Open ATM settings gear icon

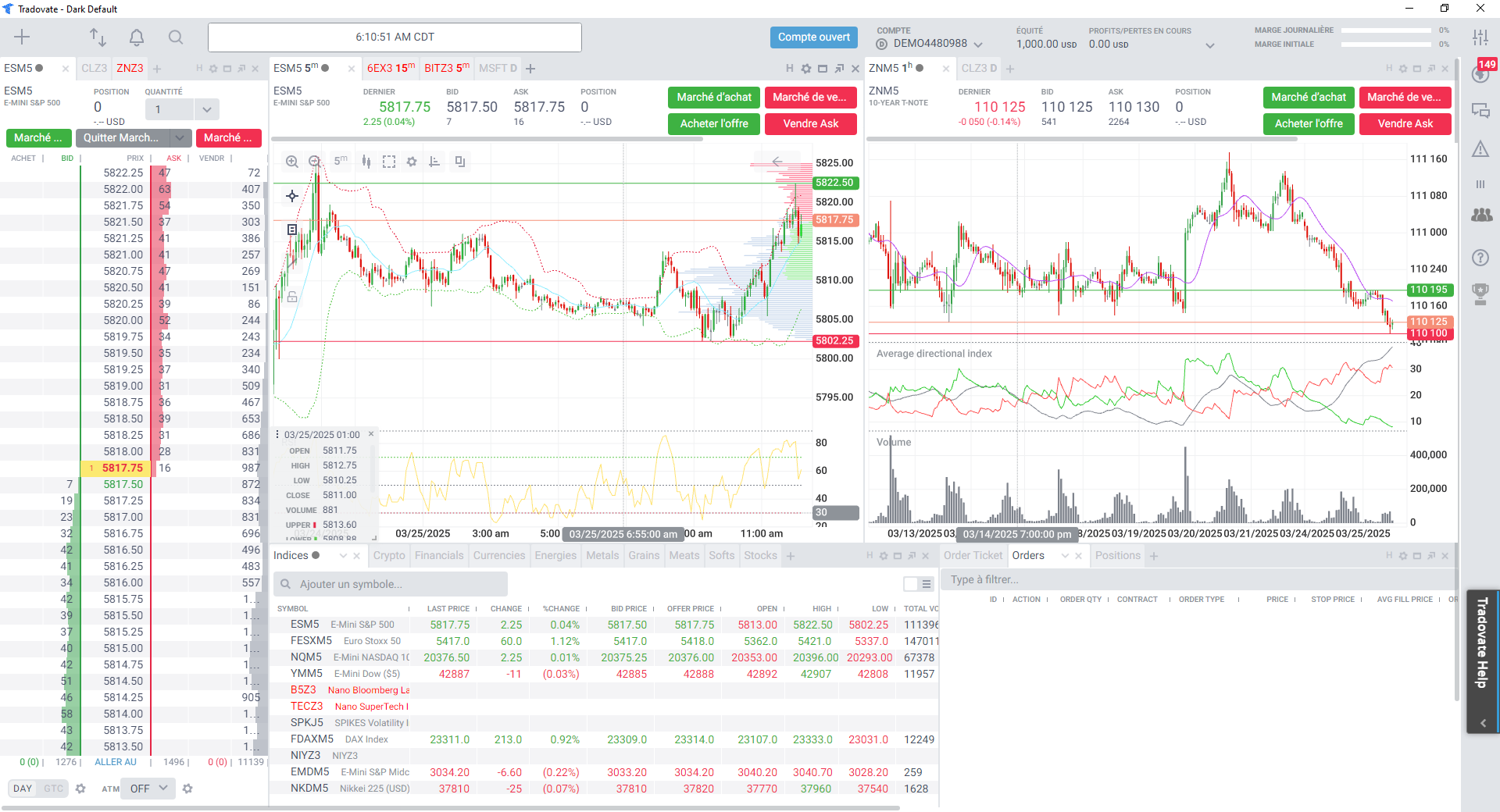[x=187, y=789]
